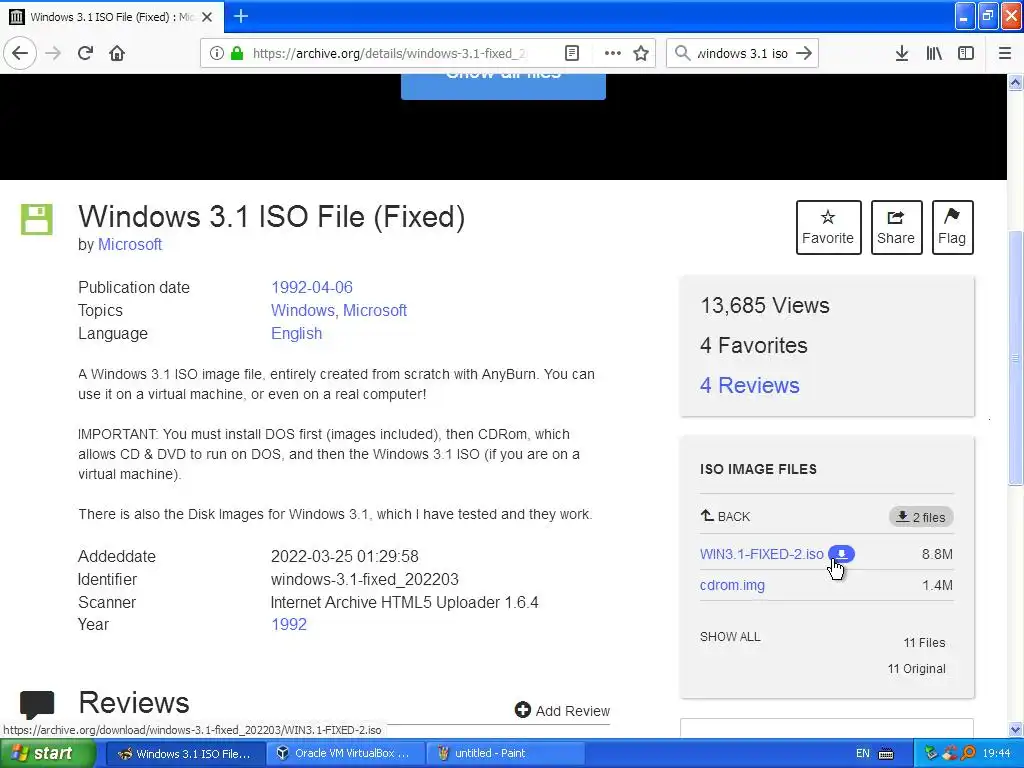This screenshot has height=768, width=1024.
Task: Close the Windows 3.1 ISO File tab
Action: pos(207,17)
